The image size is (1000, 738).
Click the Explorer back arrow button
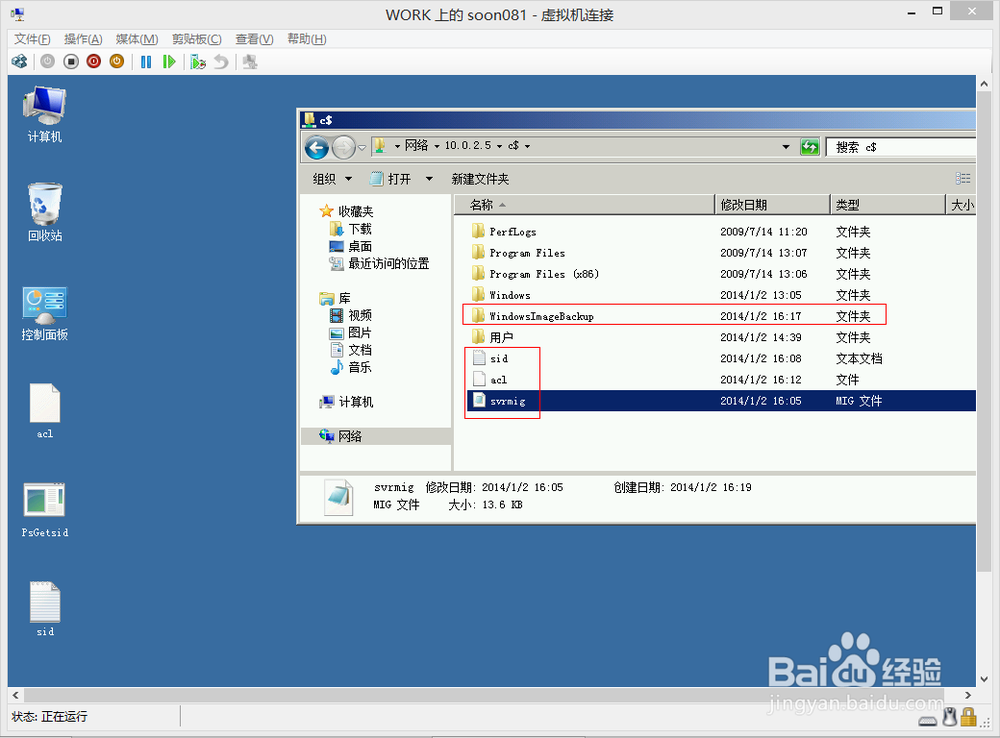coord(317,147)
